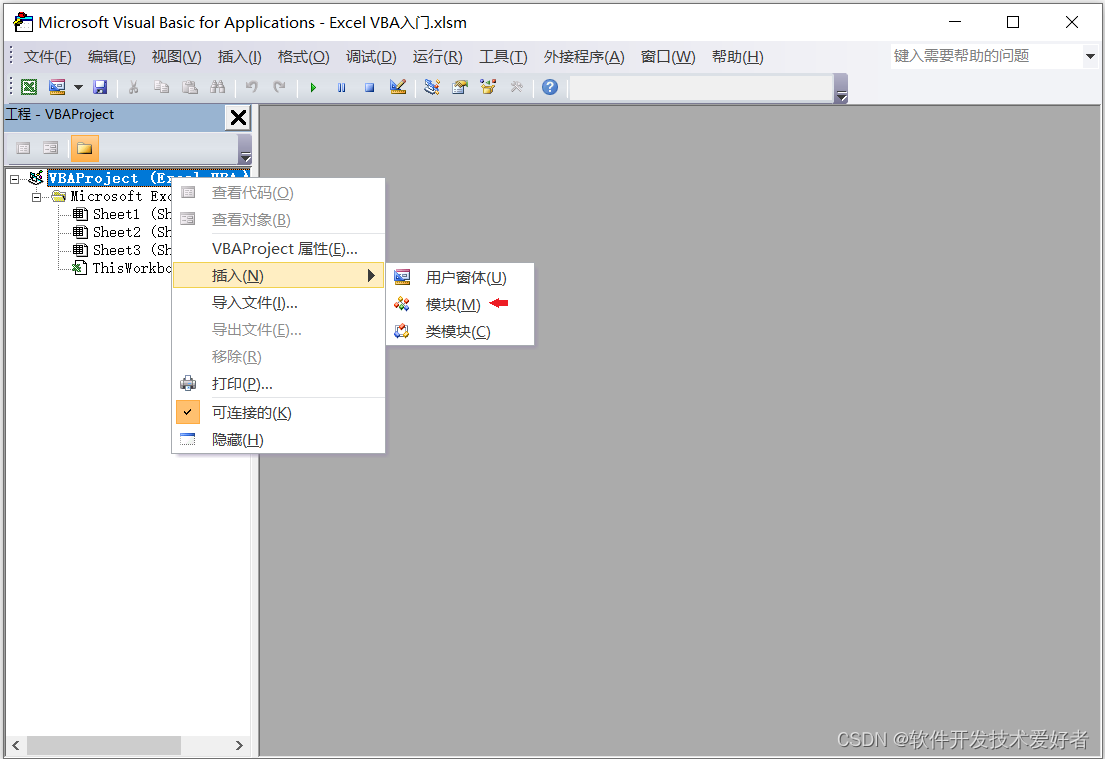Choose 打印(P)... from context menu
Image resolution: width=1105 pixels, height=759 pixels.
[279, 384]
